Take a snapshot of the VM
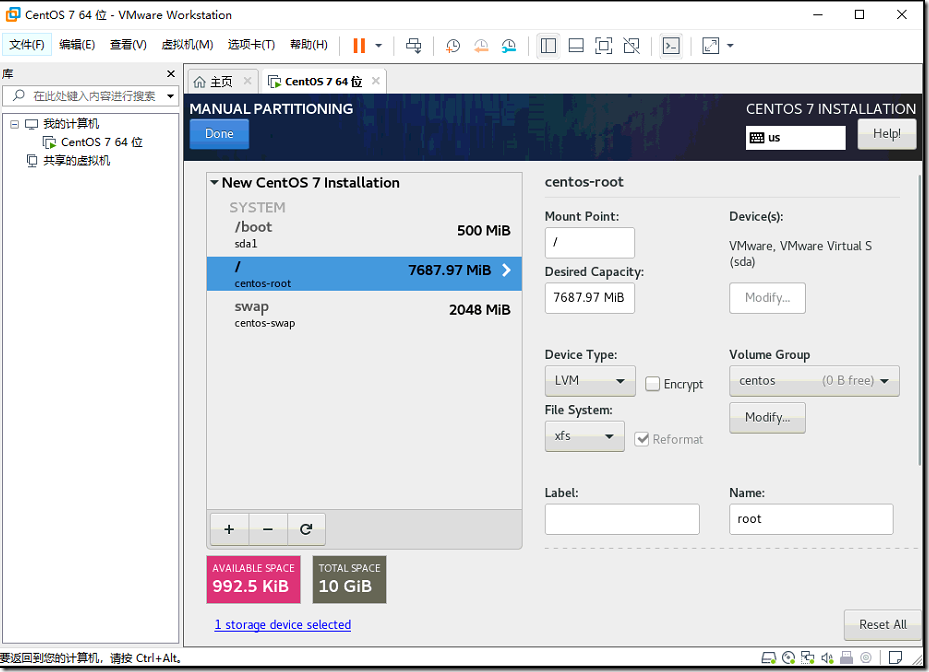Screen dimensions: 929x672 pos(453,46)
